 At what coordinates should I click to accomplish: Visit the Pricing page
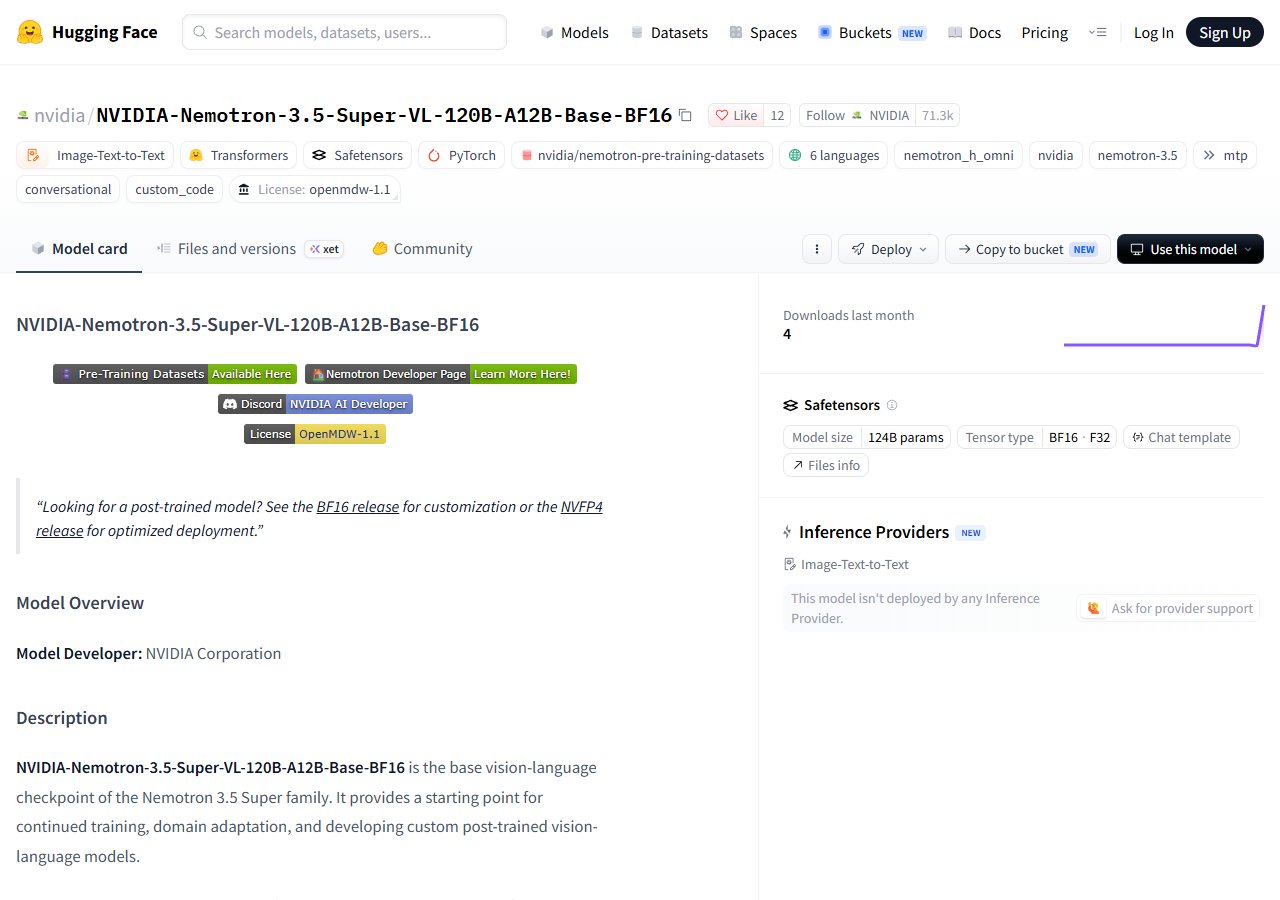point(1044,32)
